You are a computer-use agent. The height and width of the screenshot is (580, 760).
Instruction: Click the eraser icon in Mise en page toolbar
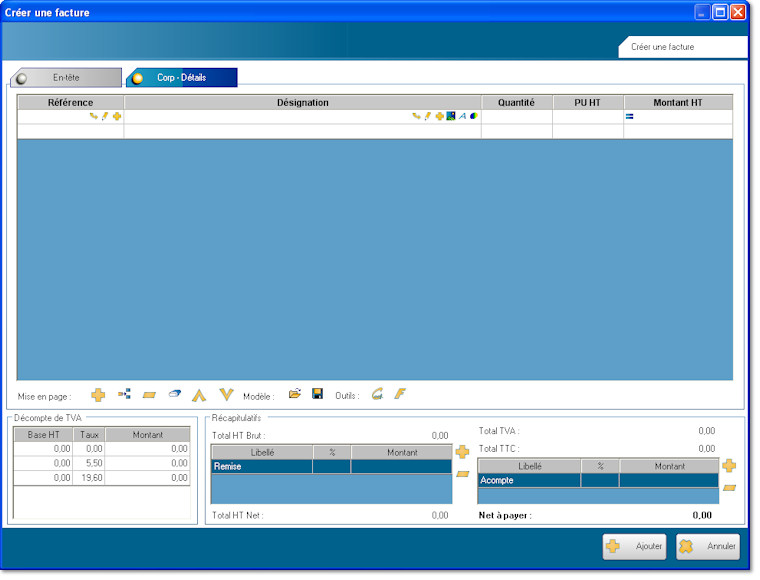click(x=174, y=395)
